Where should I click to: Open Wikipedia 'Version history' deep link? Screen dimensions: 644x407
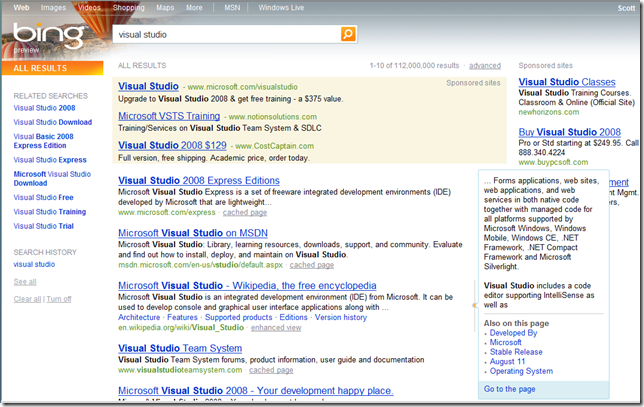[x=341, y=317]
